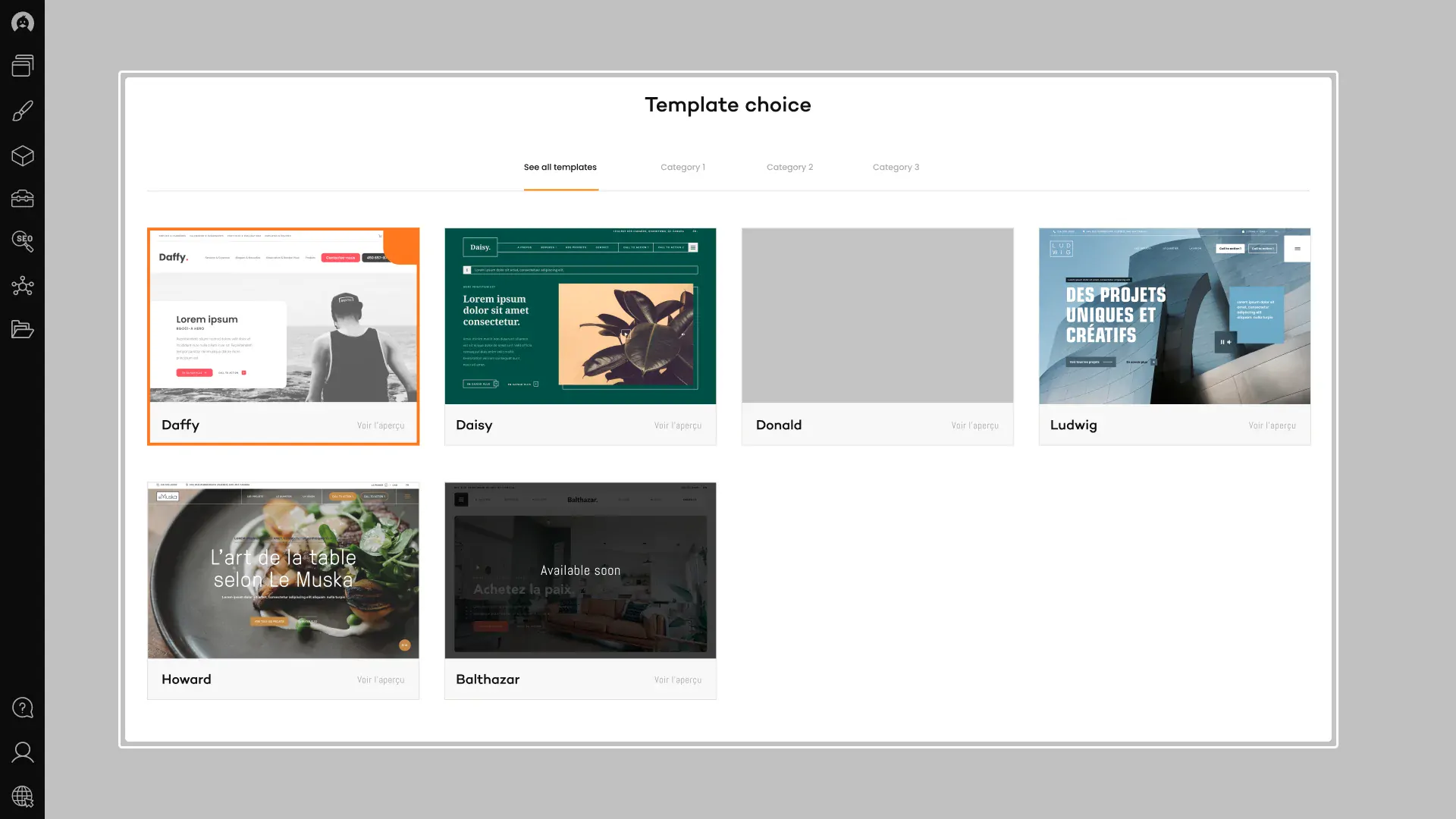Viewport: 1456px width, 819px height.
Task: Click the avatar logo icon in sidebar
Action: coord(23,23)
